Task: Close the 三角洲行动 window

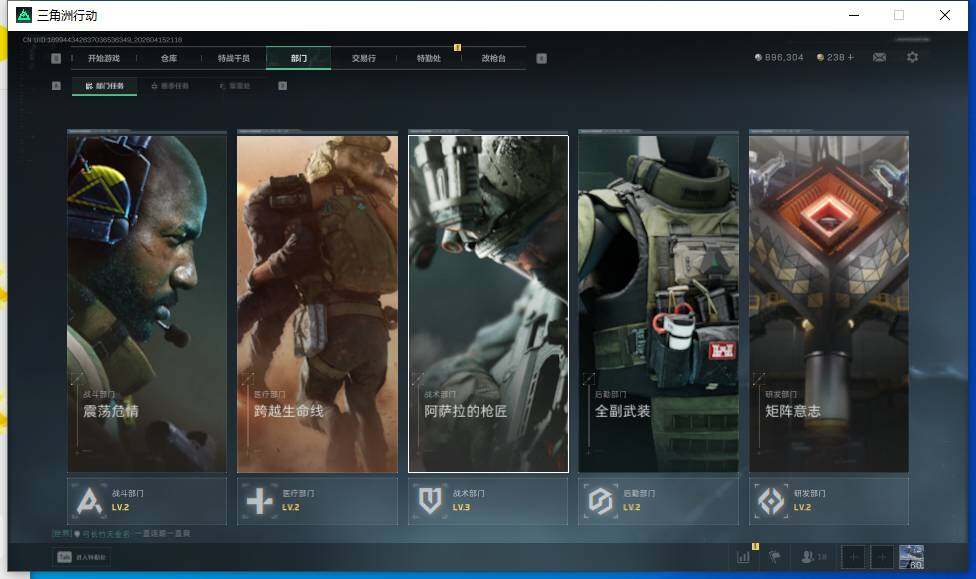Action: click(x=945, y=15)
